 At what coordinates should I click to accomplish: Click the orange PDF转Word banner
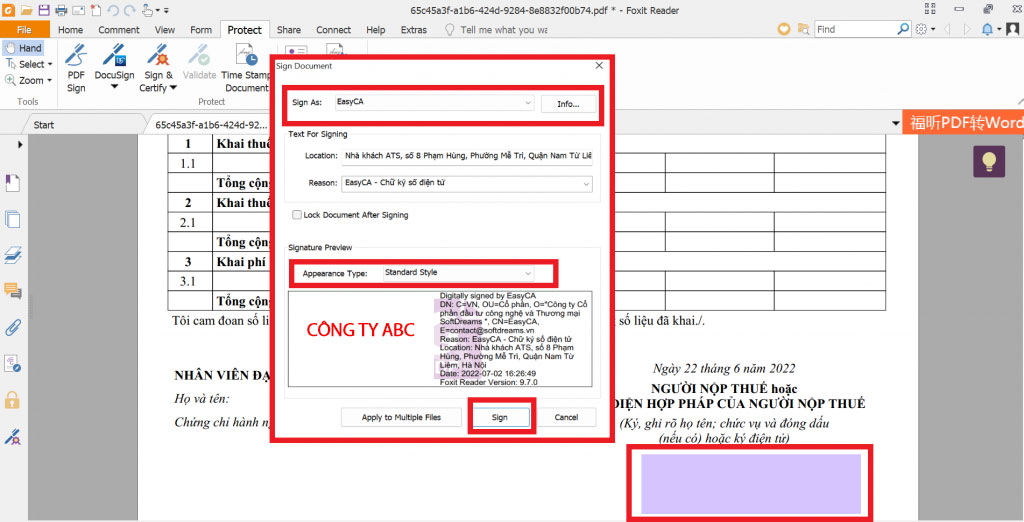[963, 122]
